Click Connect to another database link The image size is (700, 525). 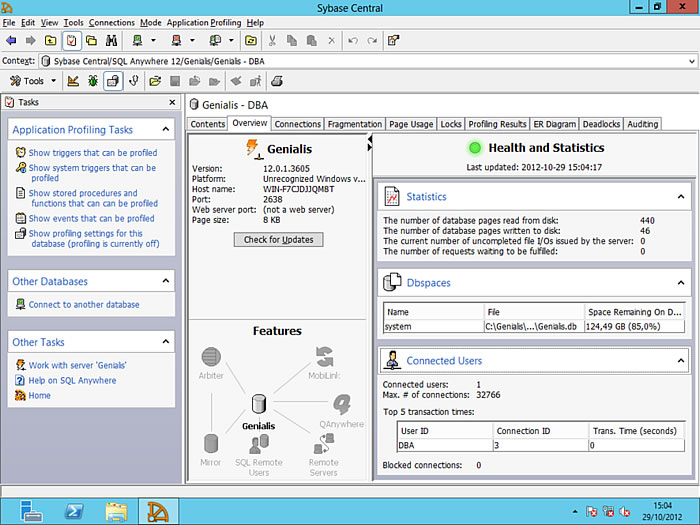[x=84, y=304]
